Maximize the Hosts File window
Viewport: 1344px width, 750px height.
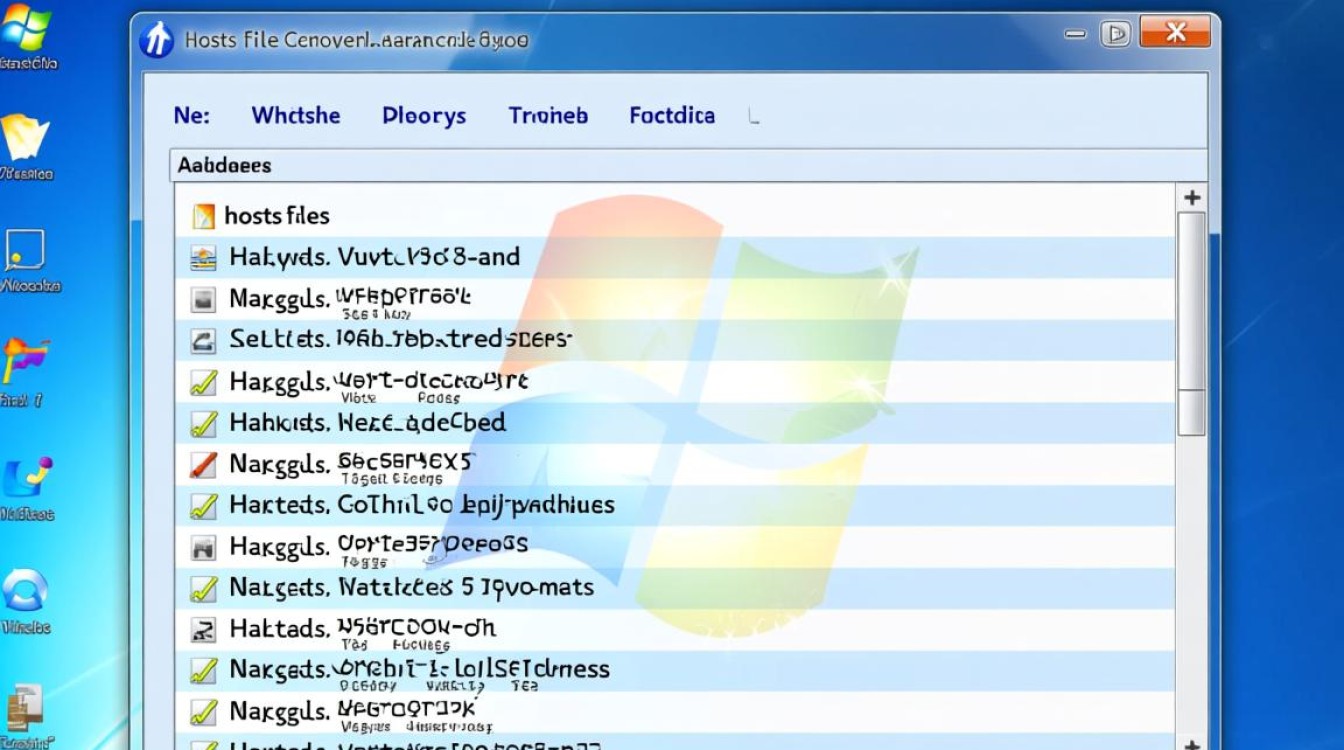click(1115, 34)
